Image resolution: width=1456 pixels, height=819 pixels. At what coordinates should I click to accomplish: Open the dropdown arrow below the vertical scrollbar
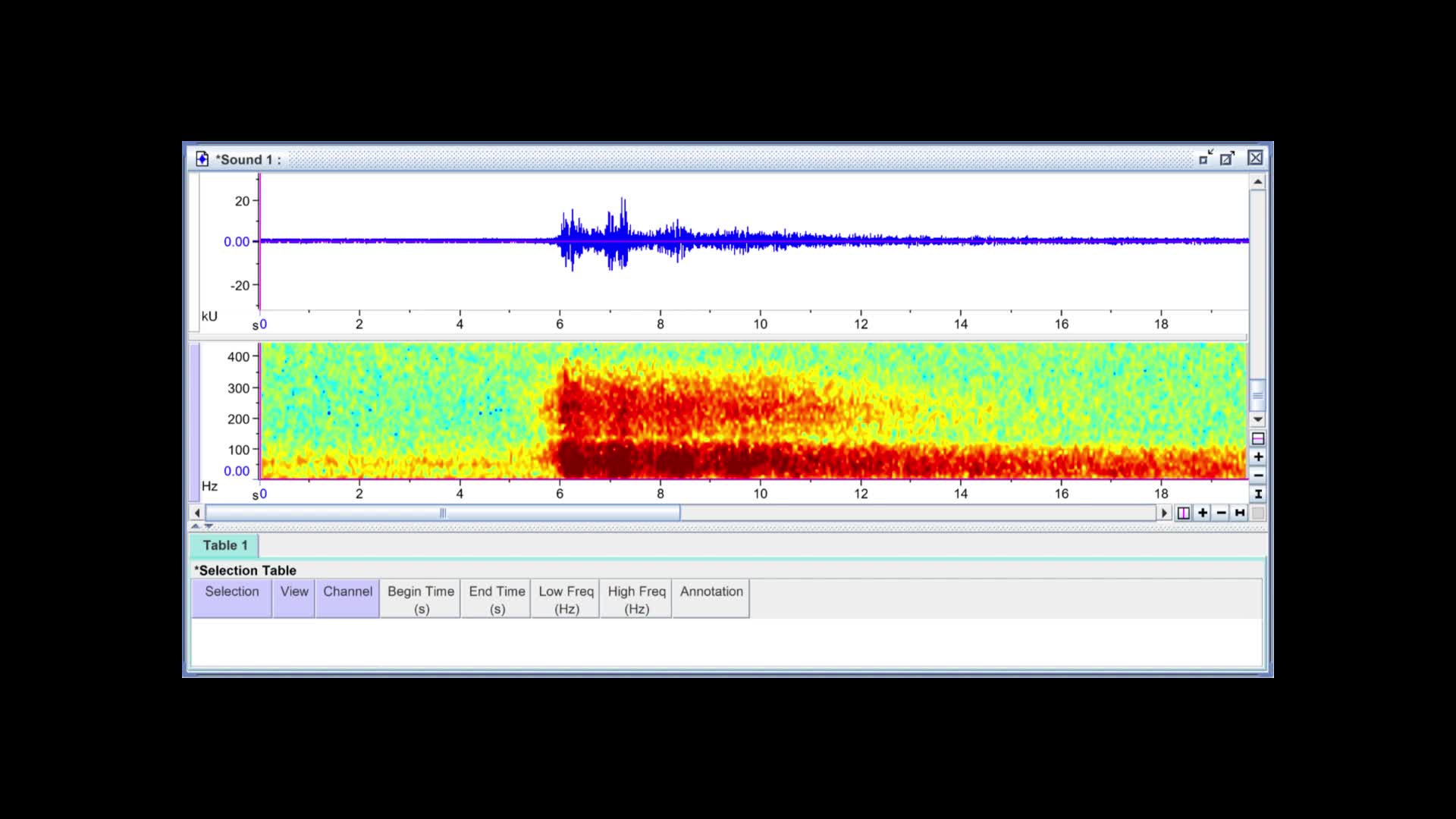point(1258,419)
